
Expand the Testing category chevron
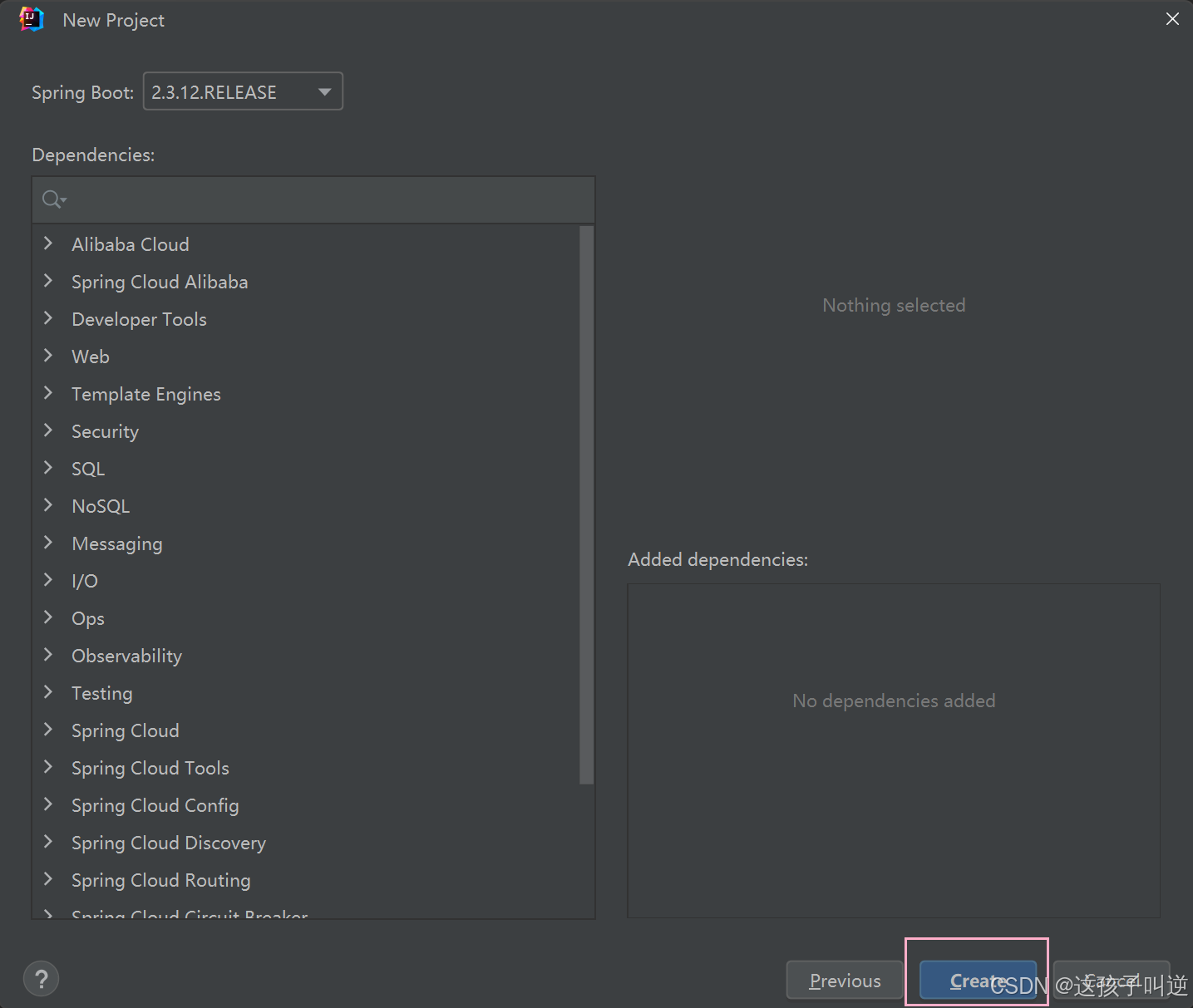[48, 692]
